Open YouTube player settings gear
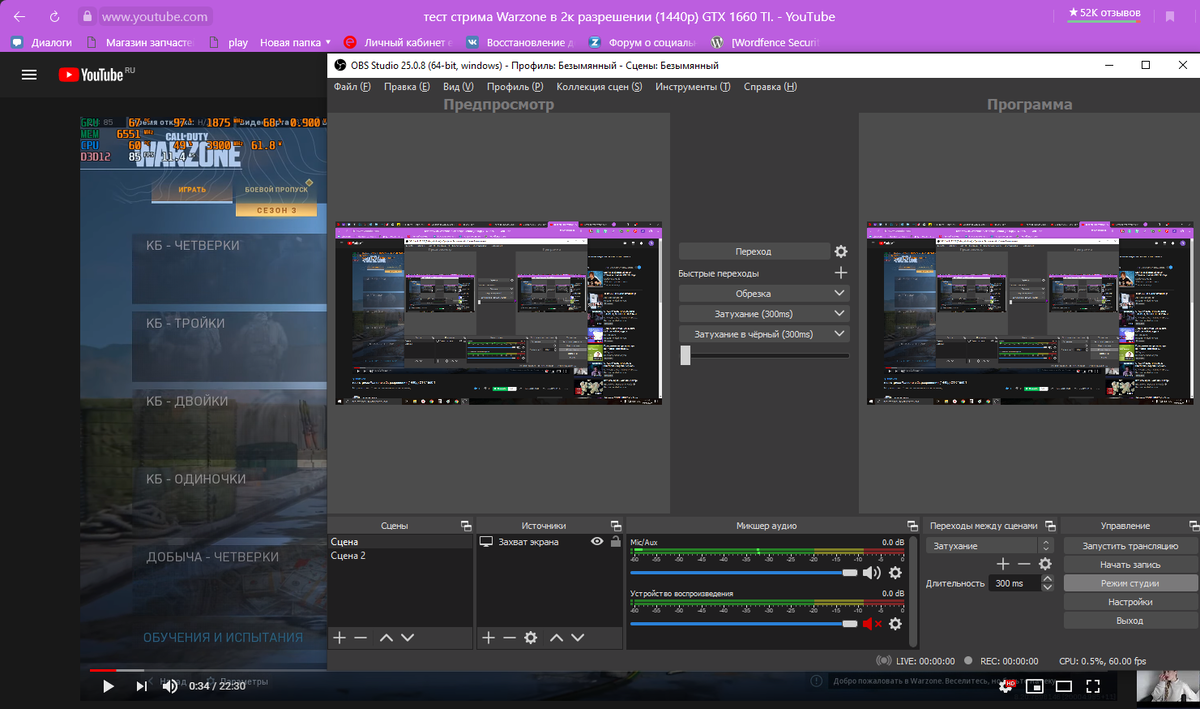This screenshot has height=709, width=1200. click(1007, 686)
